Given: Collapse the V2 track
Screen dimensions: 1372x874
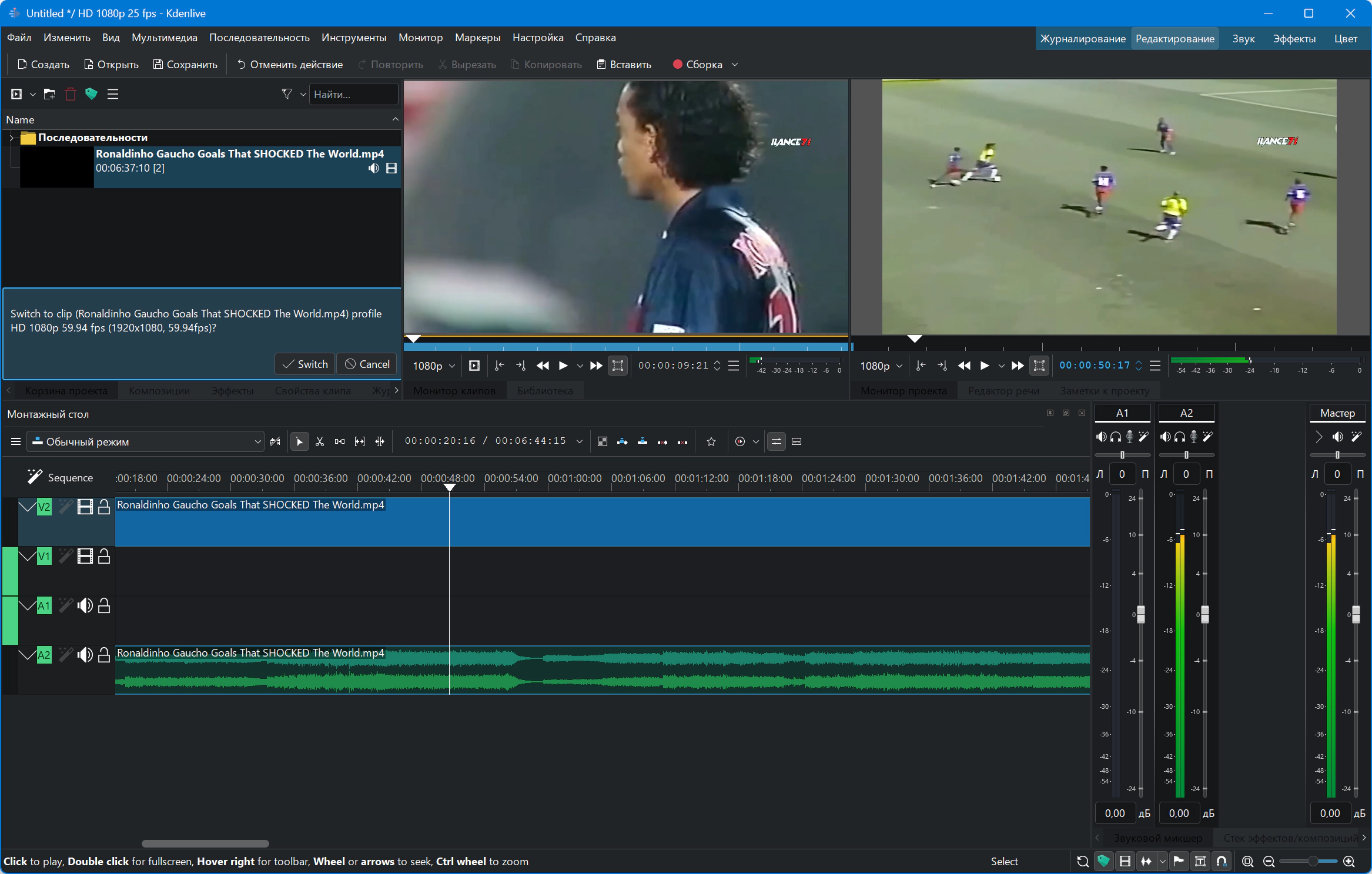Looking at the screenshot, I should (27, 507).
